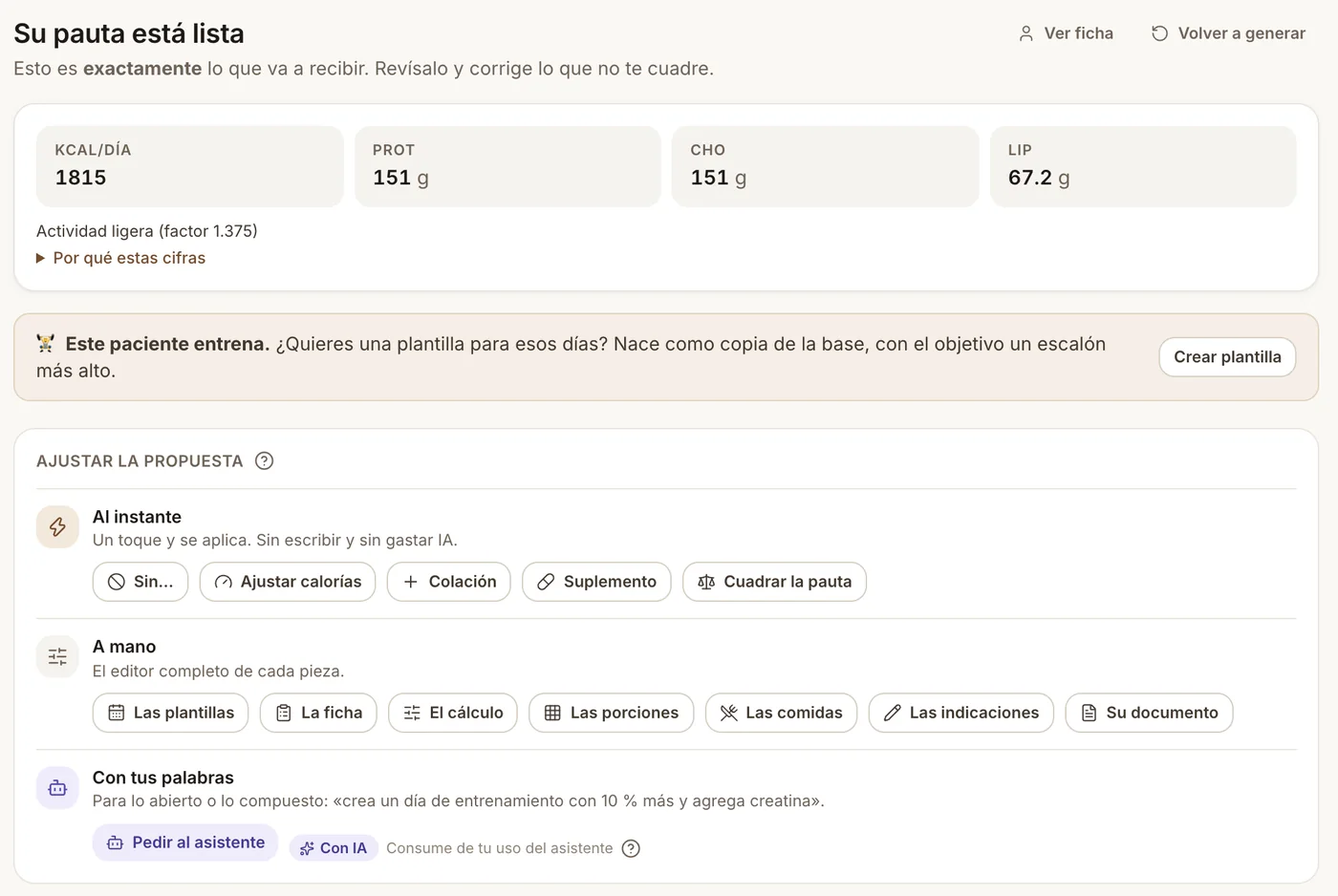Open La ficha editor
The image size is (1338, 896).
[318, 713]
